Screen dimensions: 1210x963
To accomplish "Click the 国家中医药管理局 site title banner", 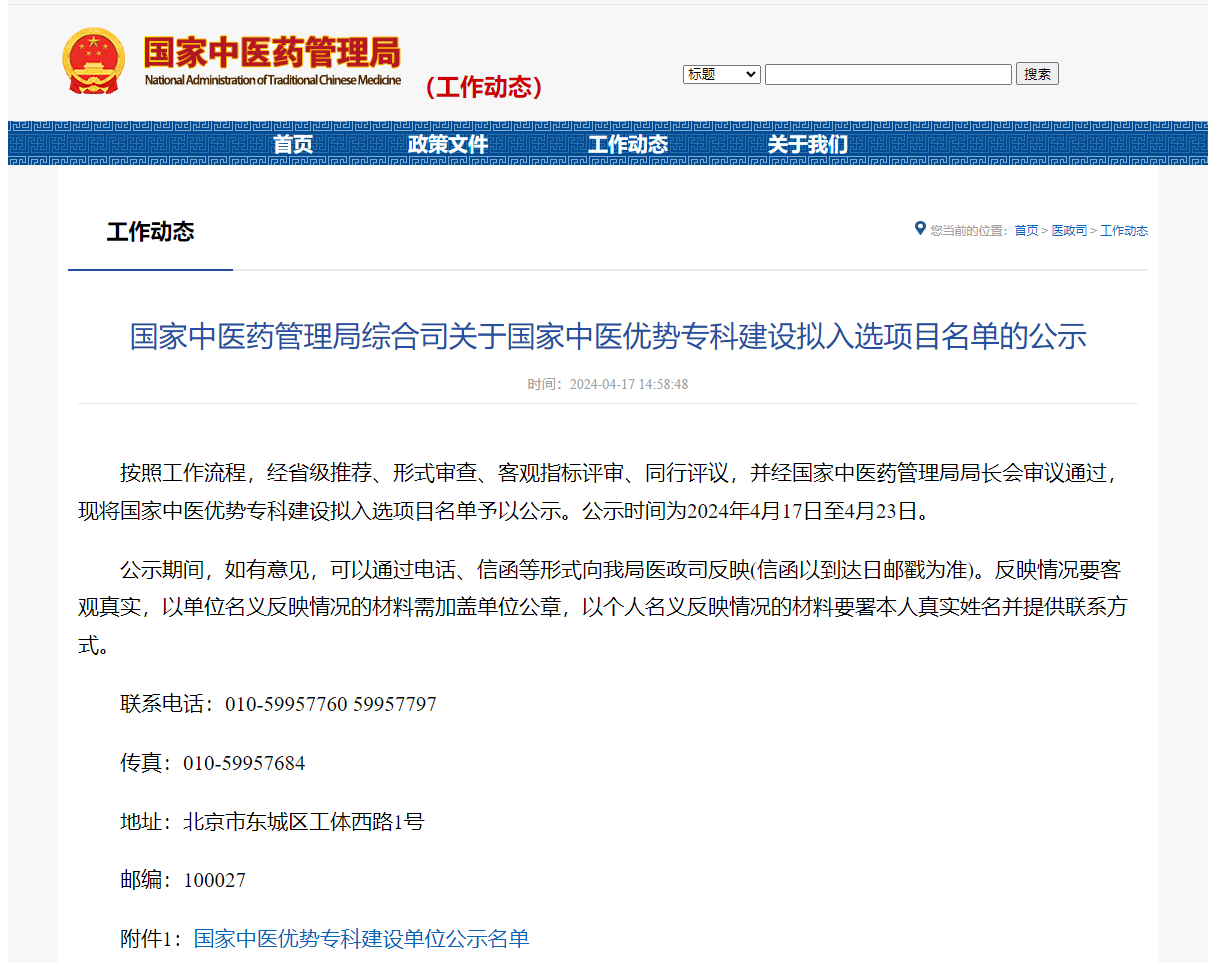I will pyautogui.click(x=272, y=60).
